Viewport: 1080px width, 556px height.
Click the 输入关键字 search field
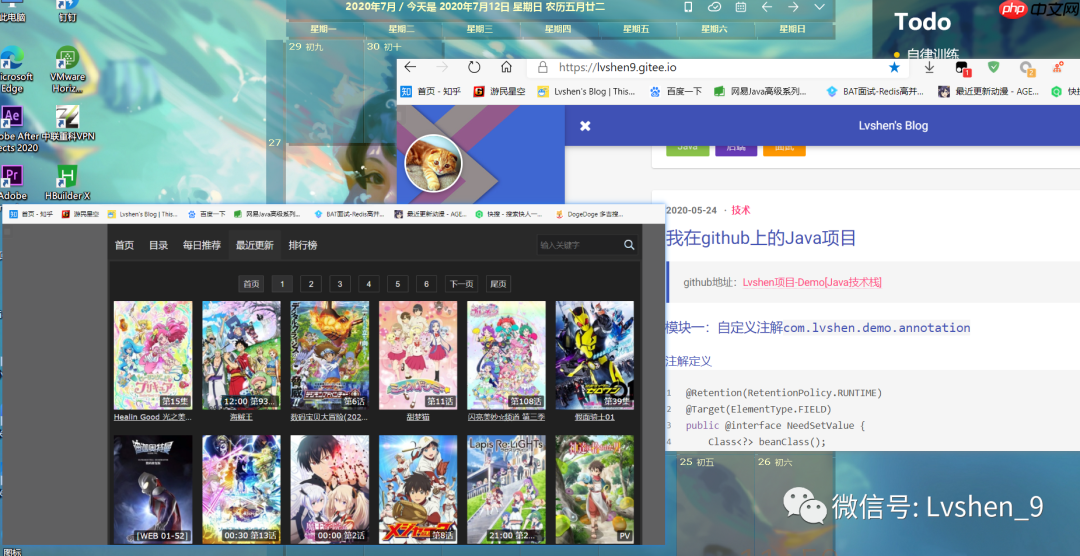[x=579, y=245]
